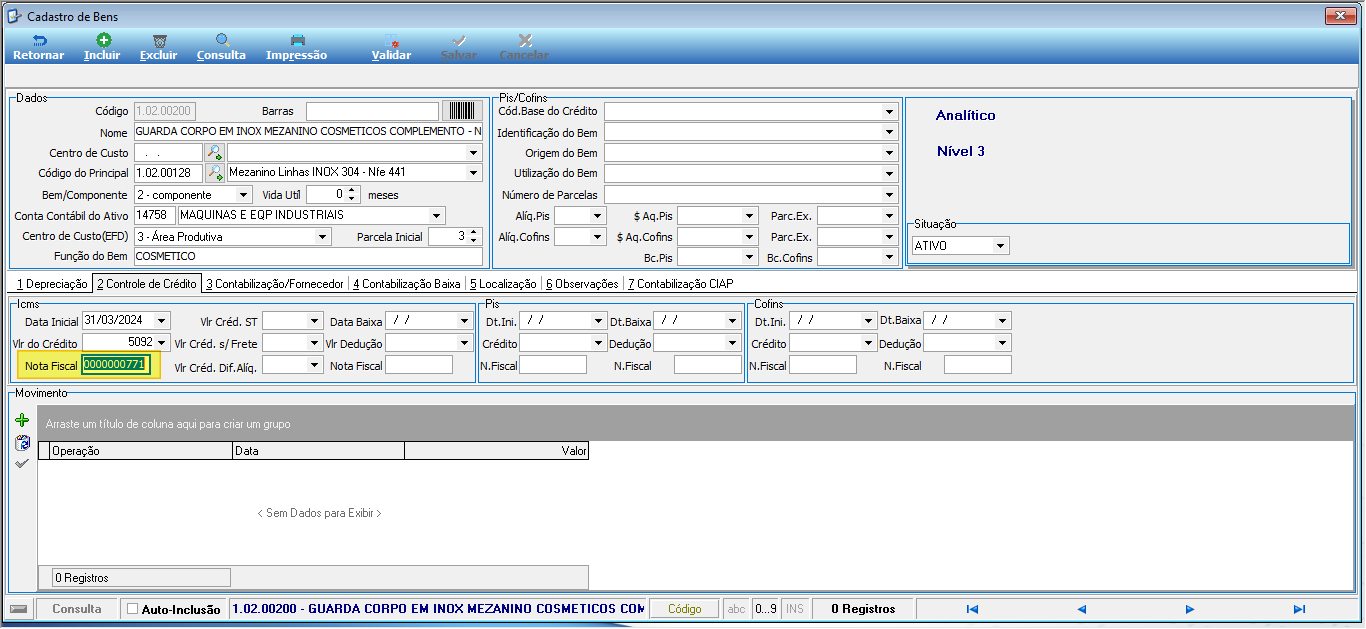The height and width of the screenshot is (629, 1366).
Task: Go to first record navigation arrow
Action: point(972,609)
